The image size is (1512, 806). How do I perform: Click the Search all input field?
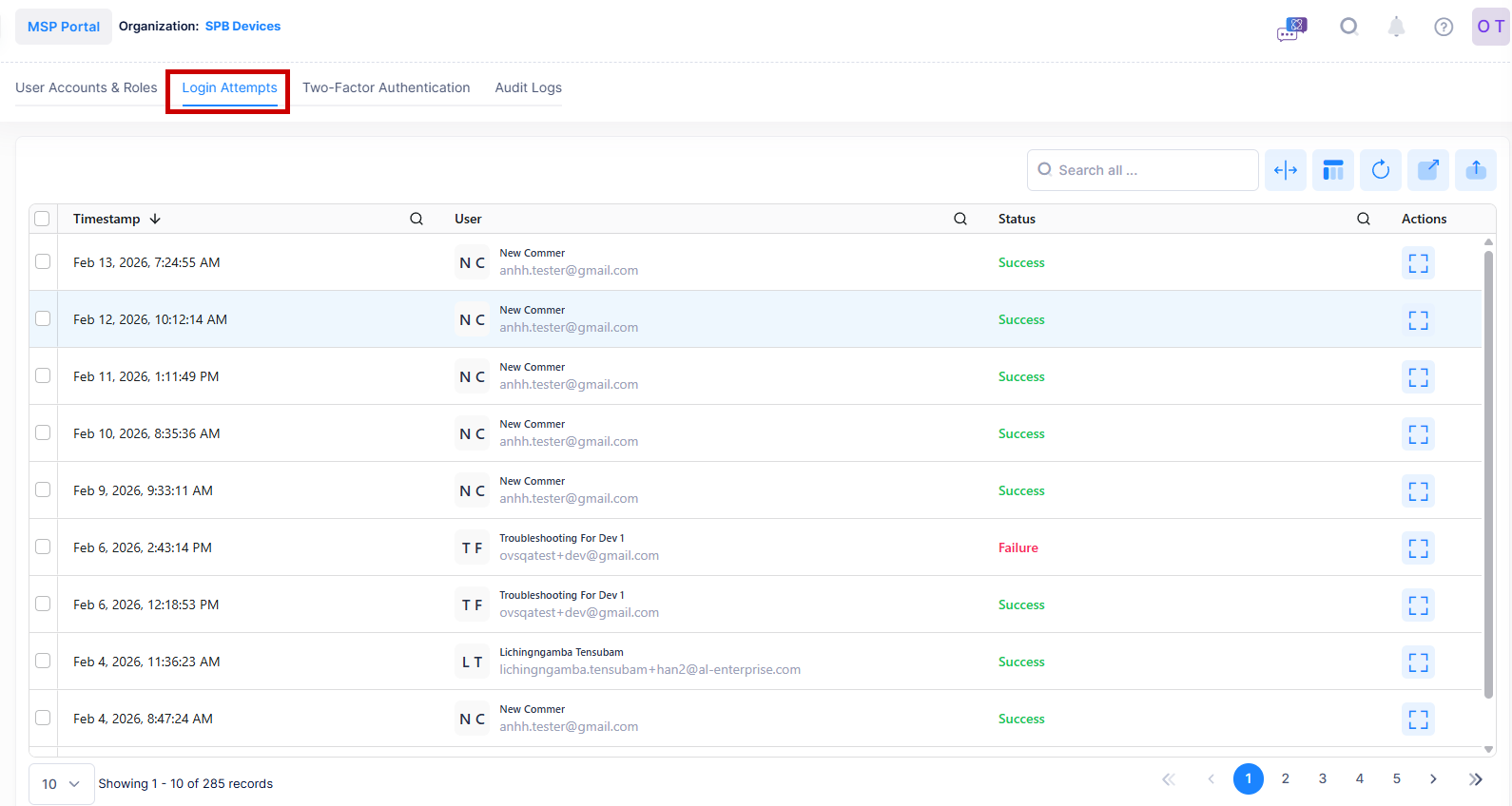point(1151,170)
